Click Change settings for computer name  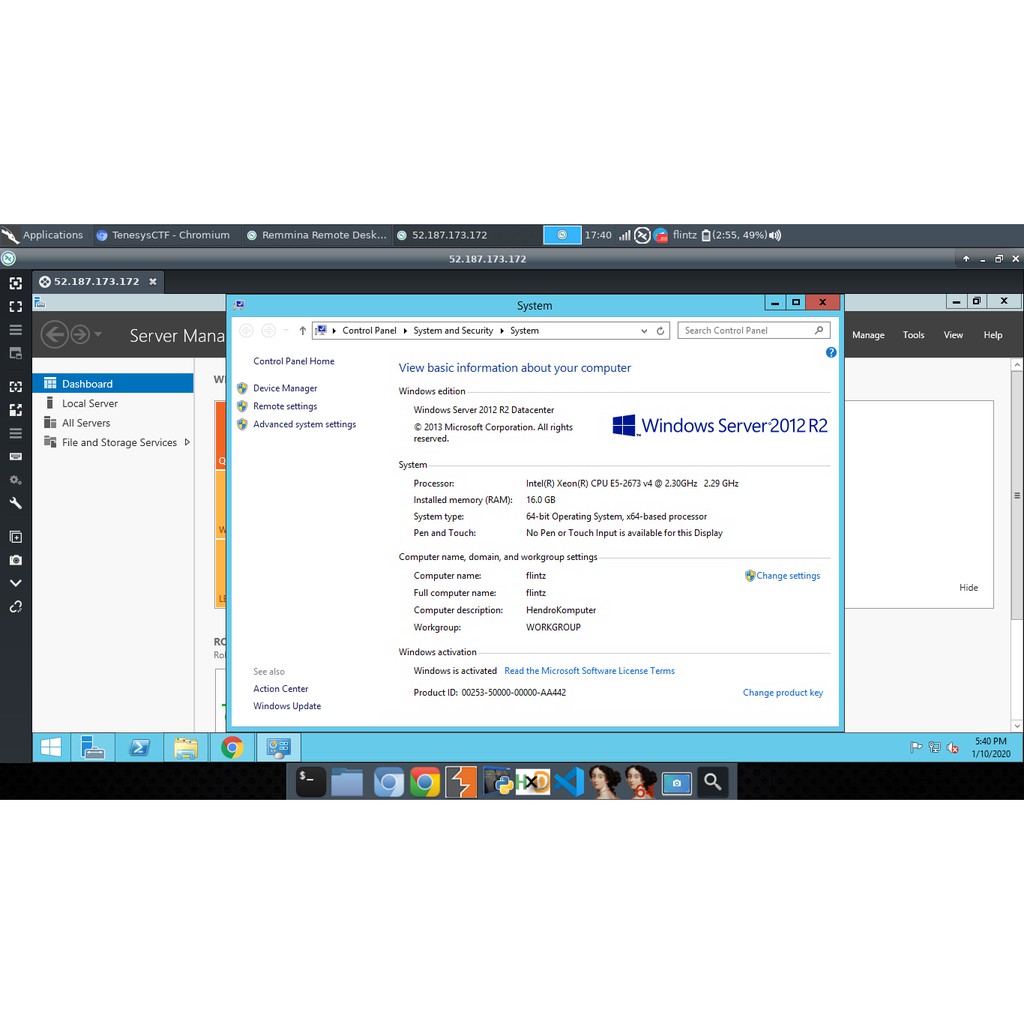pyautogui.click(x=788, y=575)
